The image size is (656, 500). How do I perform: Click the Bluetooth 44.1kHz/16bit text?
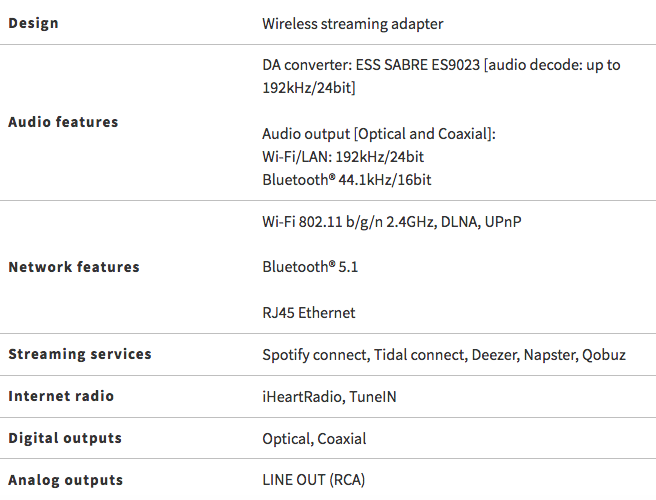tap(346, 180)
